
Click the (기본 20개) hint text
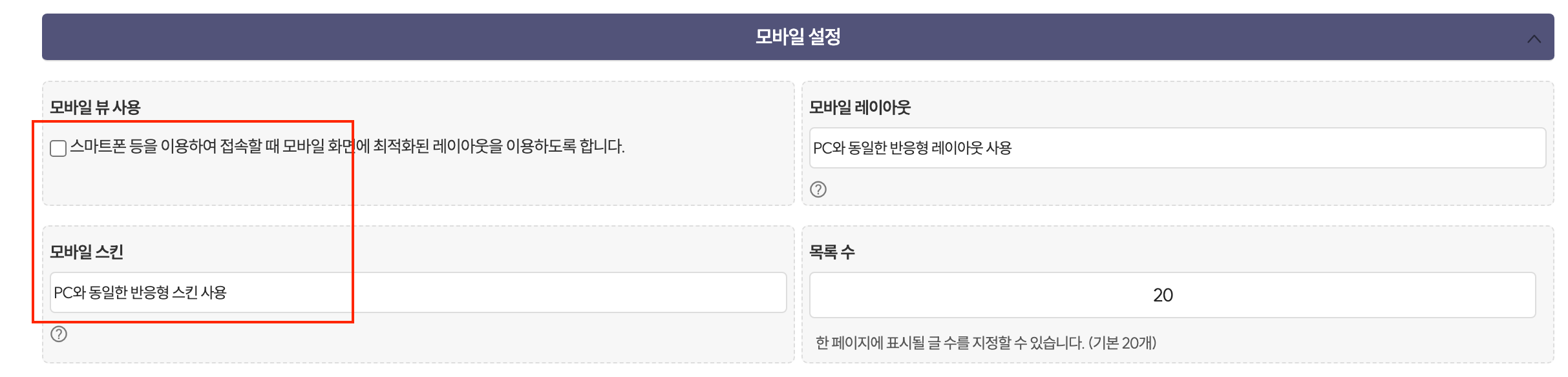tap(1123, 343)
